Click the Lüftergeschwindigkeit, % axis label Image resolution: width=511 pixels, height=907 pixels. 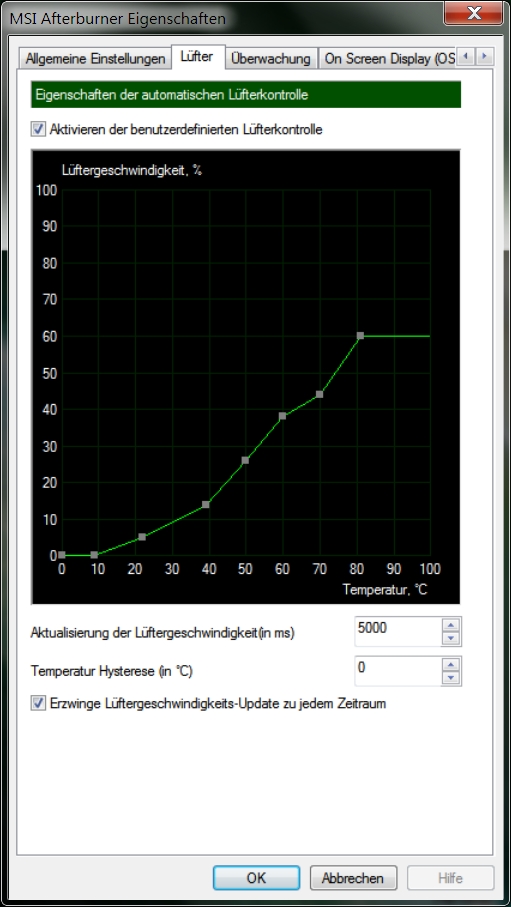(132, 170)
